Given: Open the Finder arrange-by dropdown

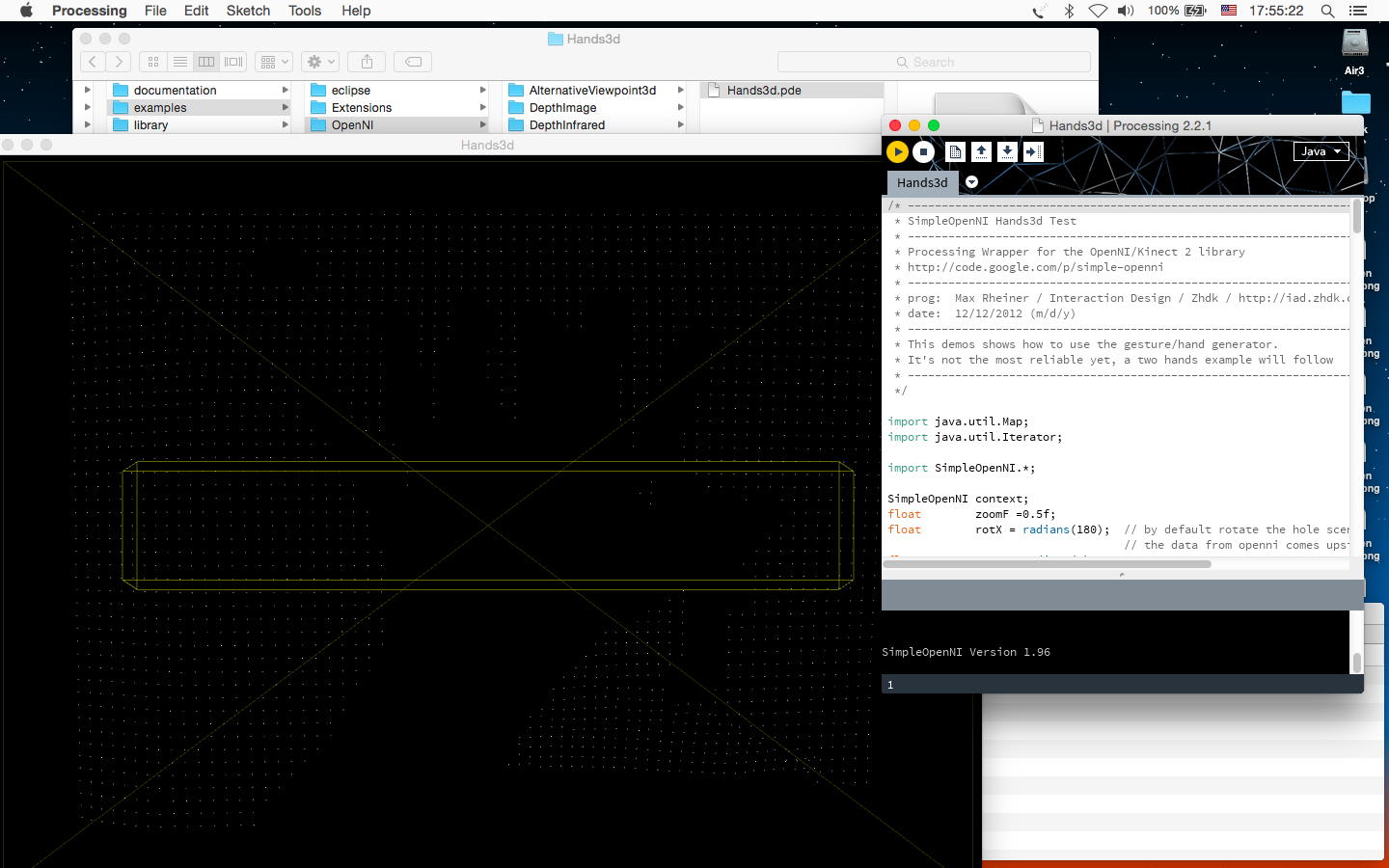Looking at the screenshot, I should (x=274, y=62).
